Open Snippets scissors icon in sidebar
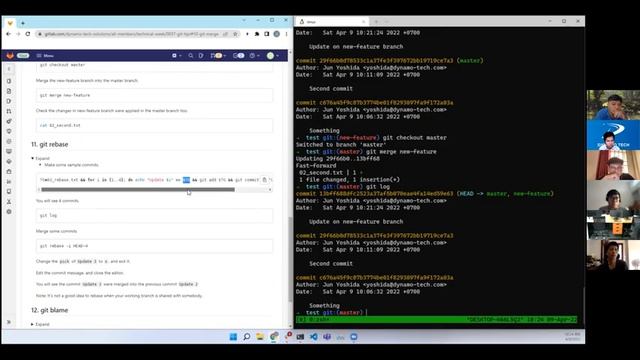Viewport: 640px width, 360px height. pyautogui.click(x=9, y=202)
